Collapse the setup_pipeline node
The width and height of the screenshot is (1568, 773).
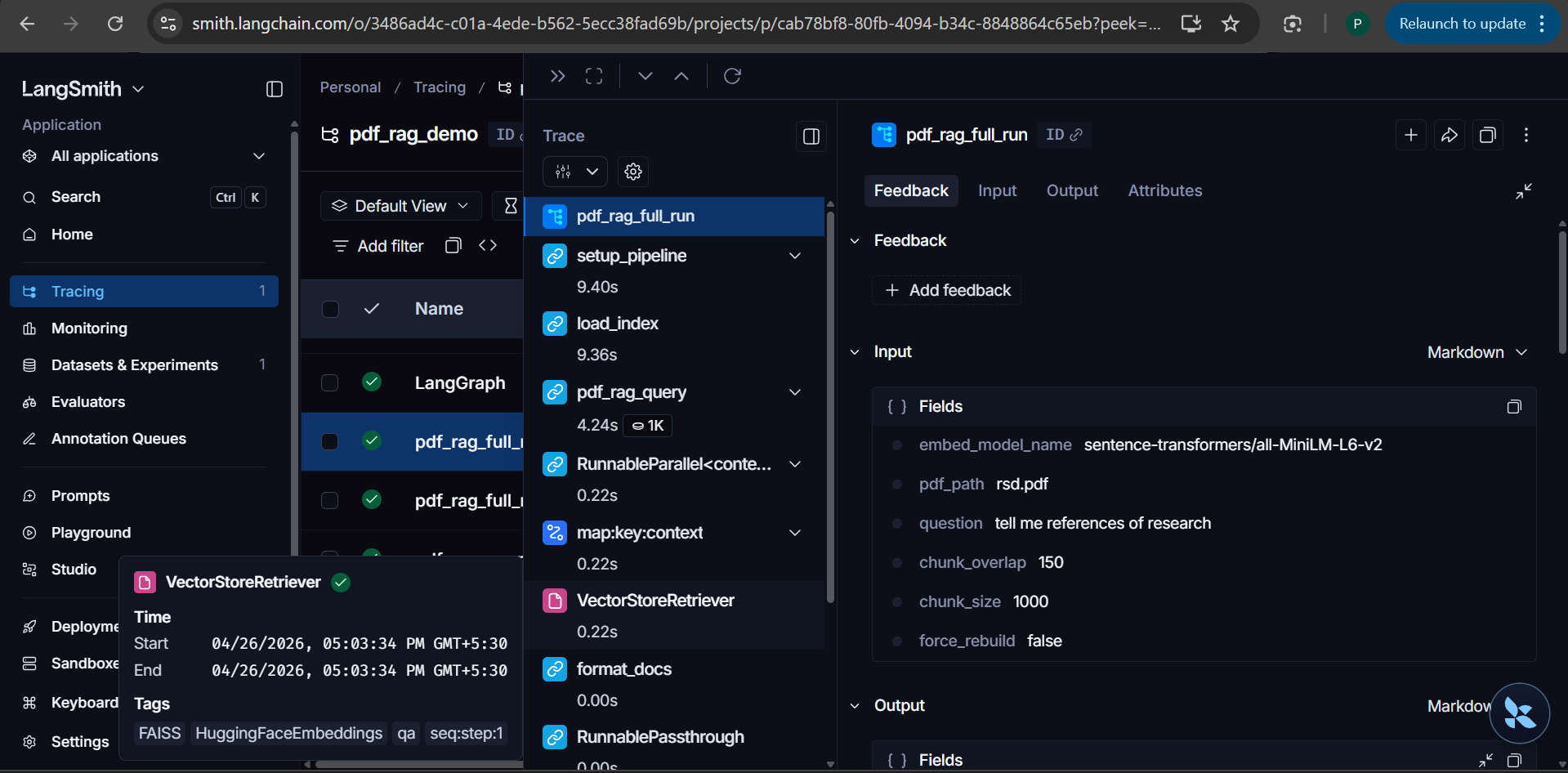(x=795, y=256)
